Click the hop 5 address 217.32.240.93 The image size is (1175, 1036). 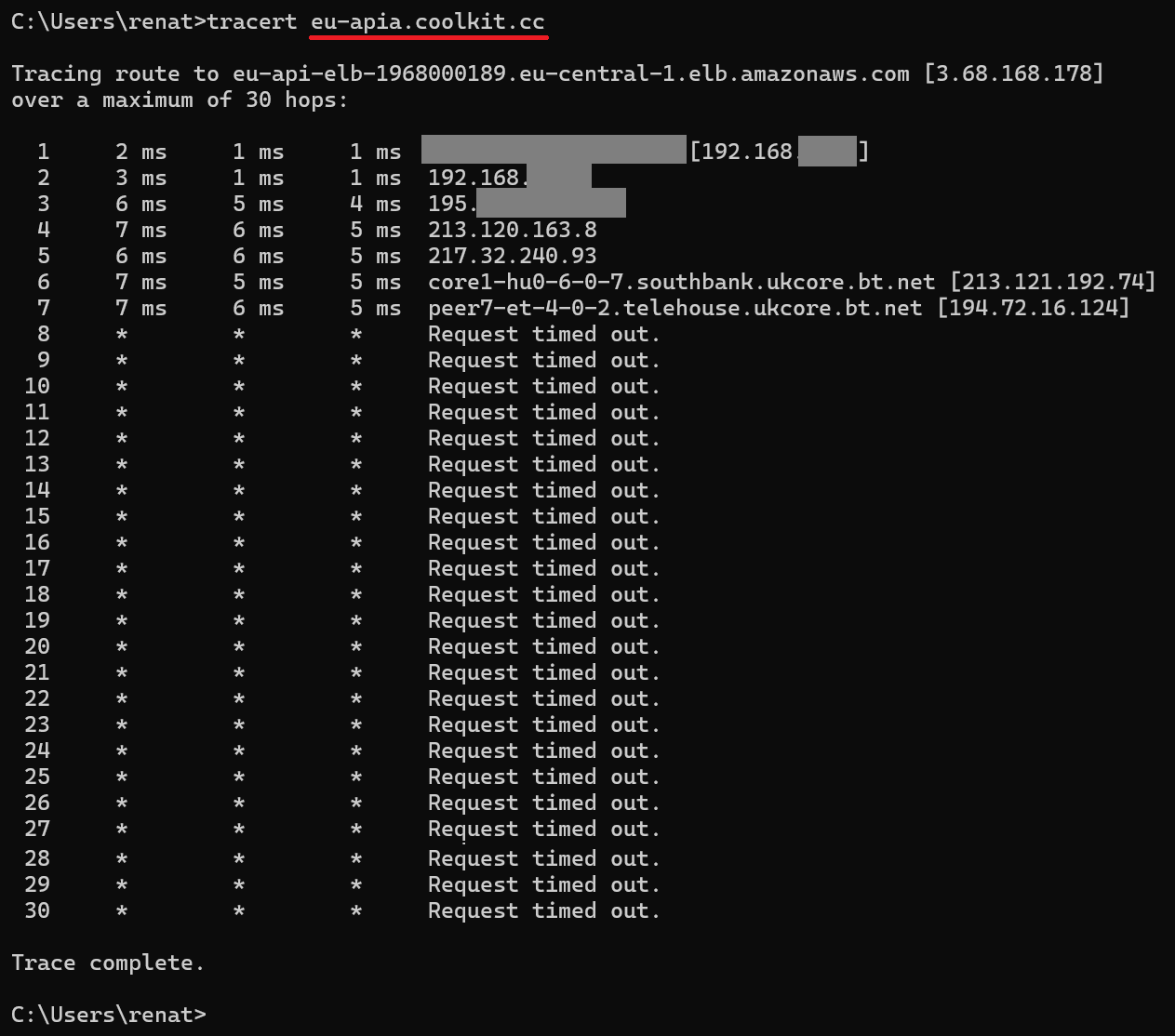point(512,256)
